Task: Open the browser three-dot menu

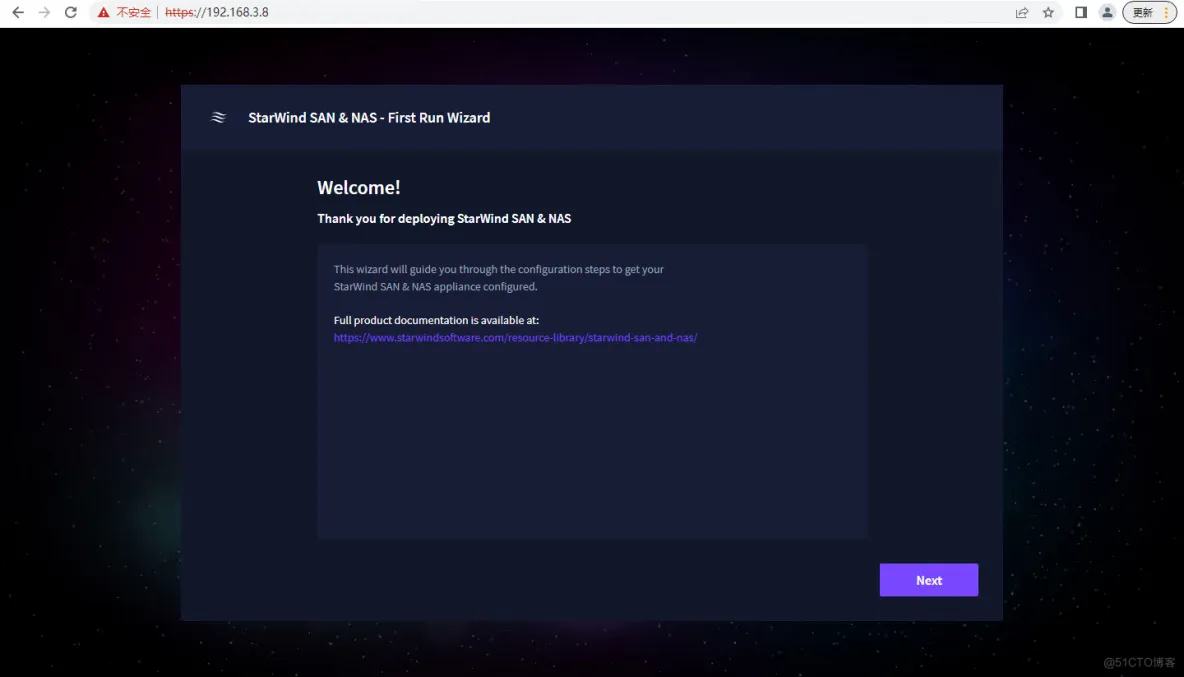Action: [x=1167, y=12]
